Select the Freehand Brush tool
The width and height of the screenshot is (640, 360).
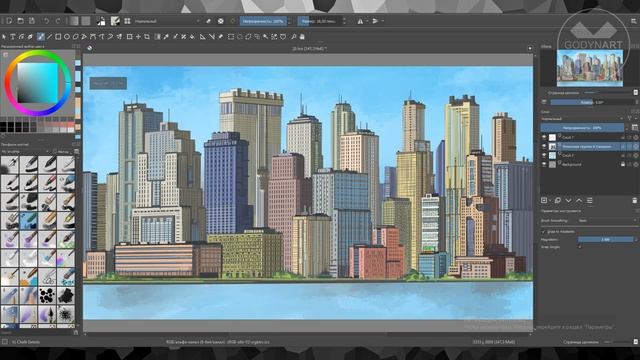click(40, 37)
